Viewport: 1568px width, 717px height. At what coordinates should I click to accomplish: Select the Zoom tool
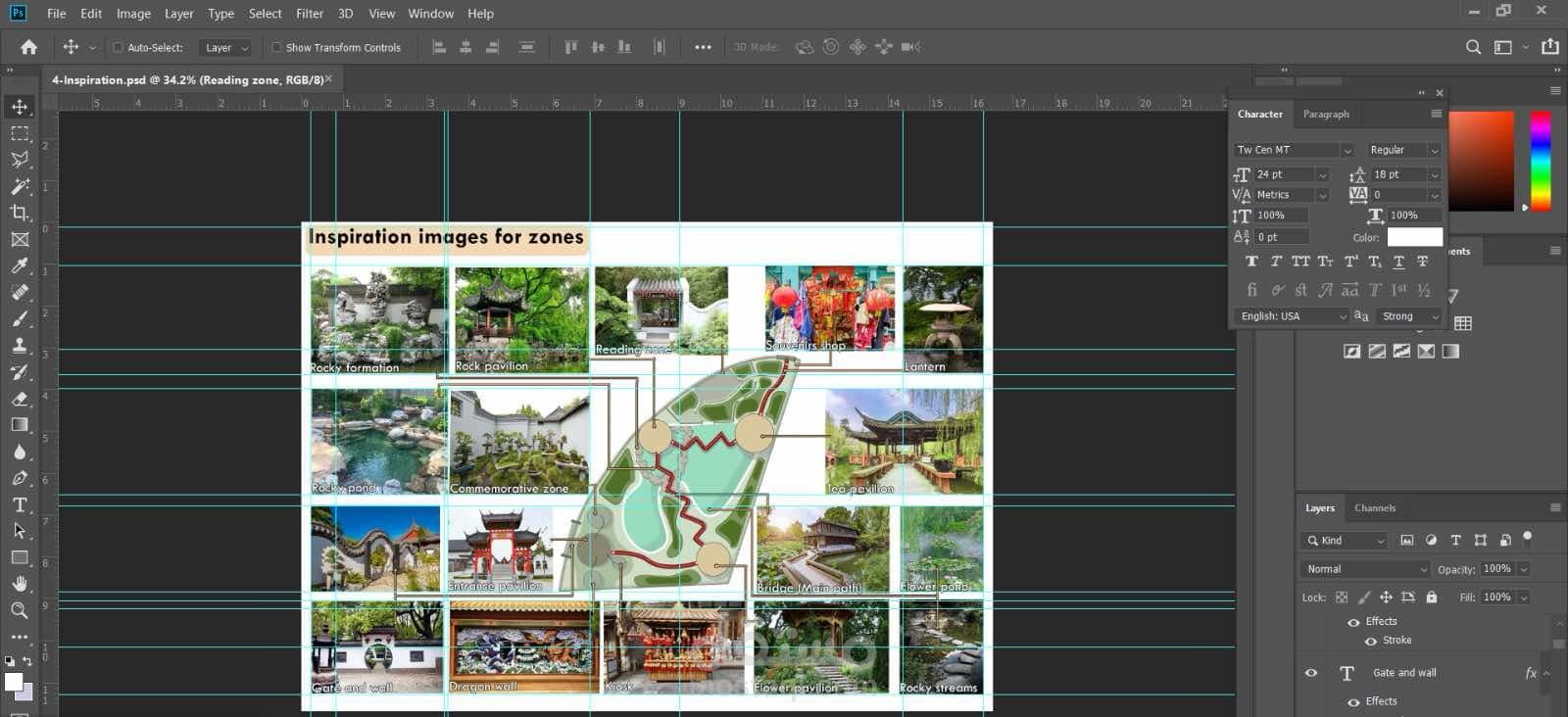click(20, 610)
